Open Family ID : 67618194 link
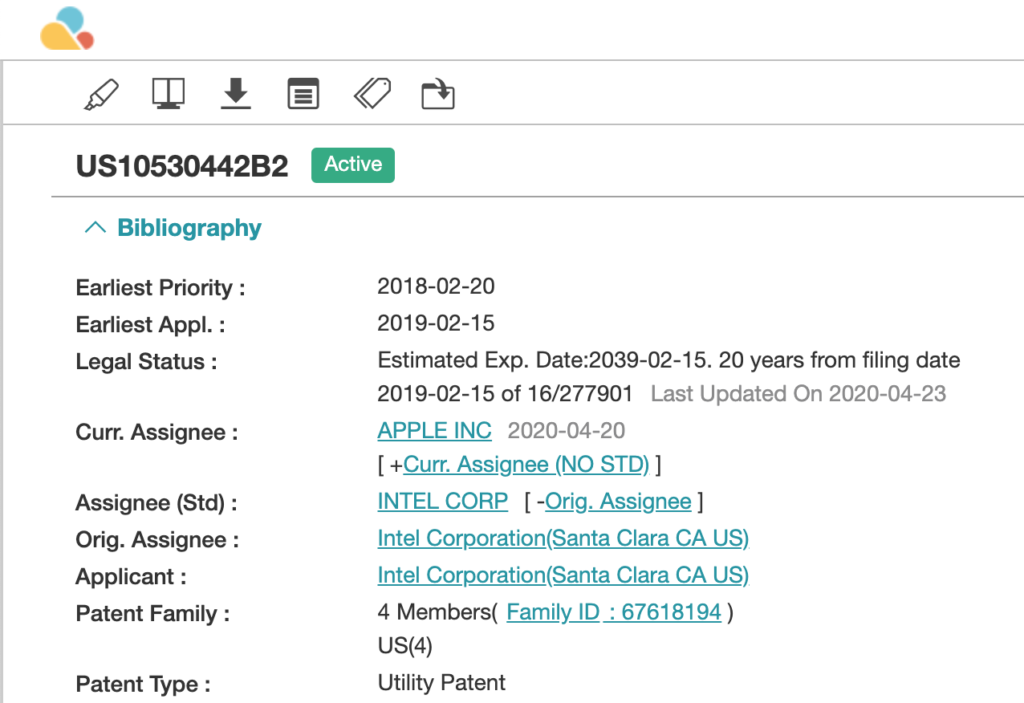Image resolution: width=1024 pixels, height=703 pixels. click(613, 612)
